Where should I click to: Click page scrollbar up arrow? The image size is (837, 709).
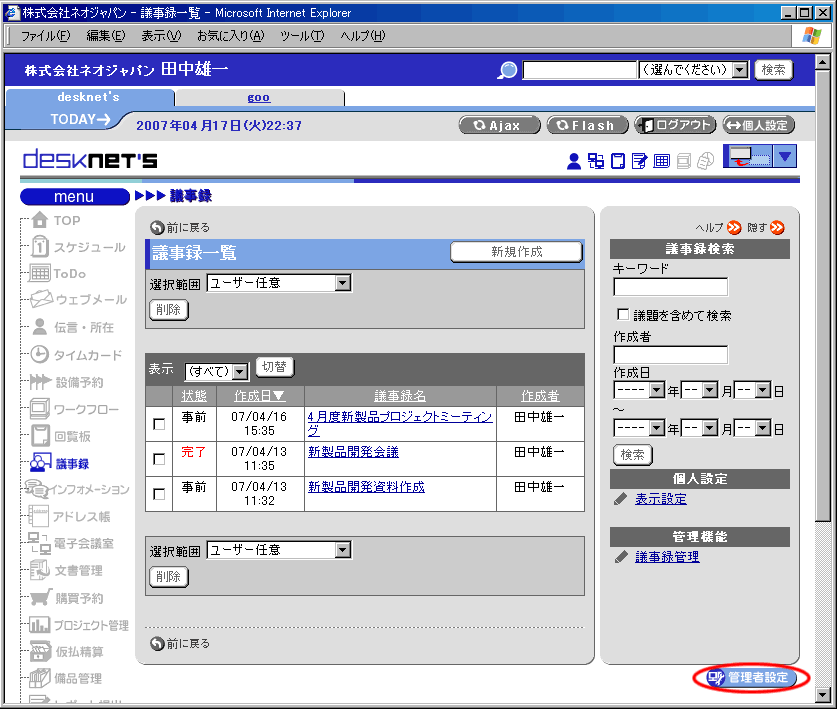[x=823, y=62]
